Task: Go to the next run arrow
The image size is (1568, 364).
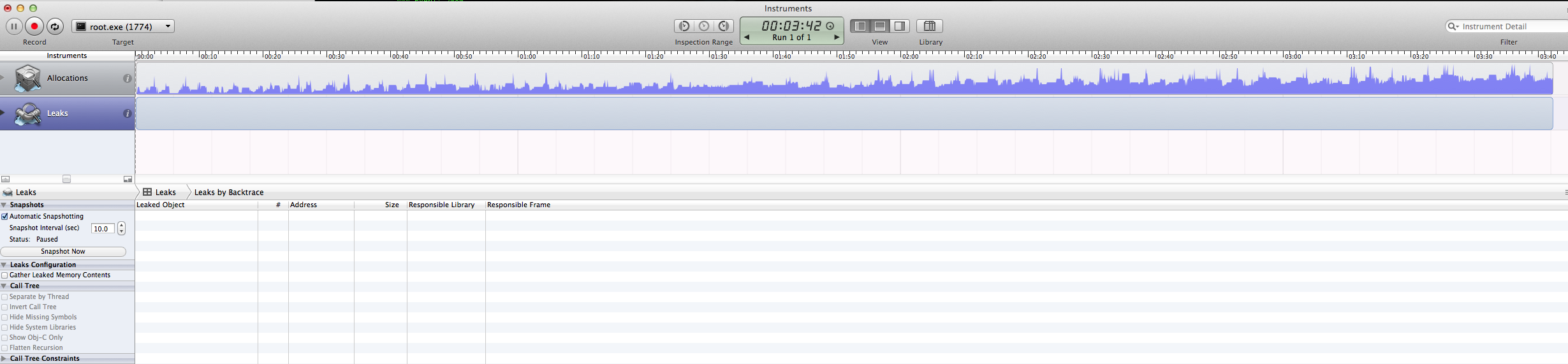Action: 837,38
